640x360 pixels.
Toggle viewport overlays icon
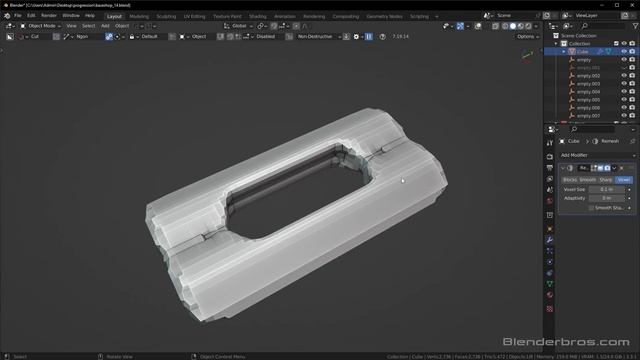478,26
